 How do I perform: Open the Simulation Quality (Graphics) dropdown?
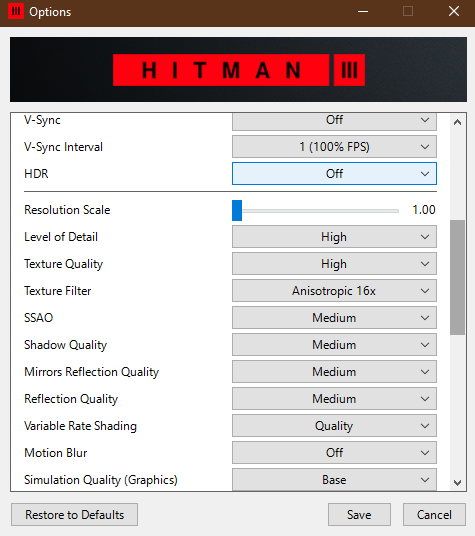coord(334,480)
